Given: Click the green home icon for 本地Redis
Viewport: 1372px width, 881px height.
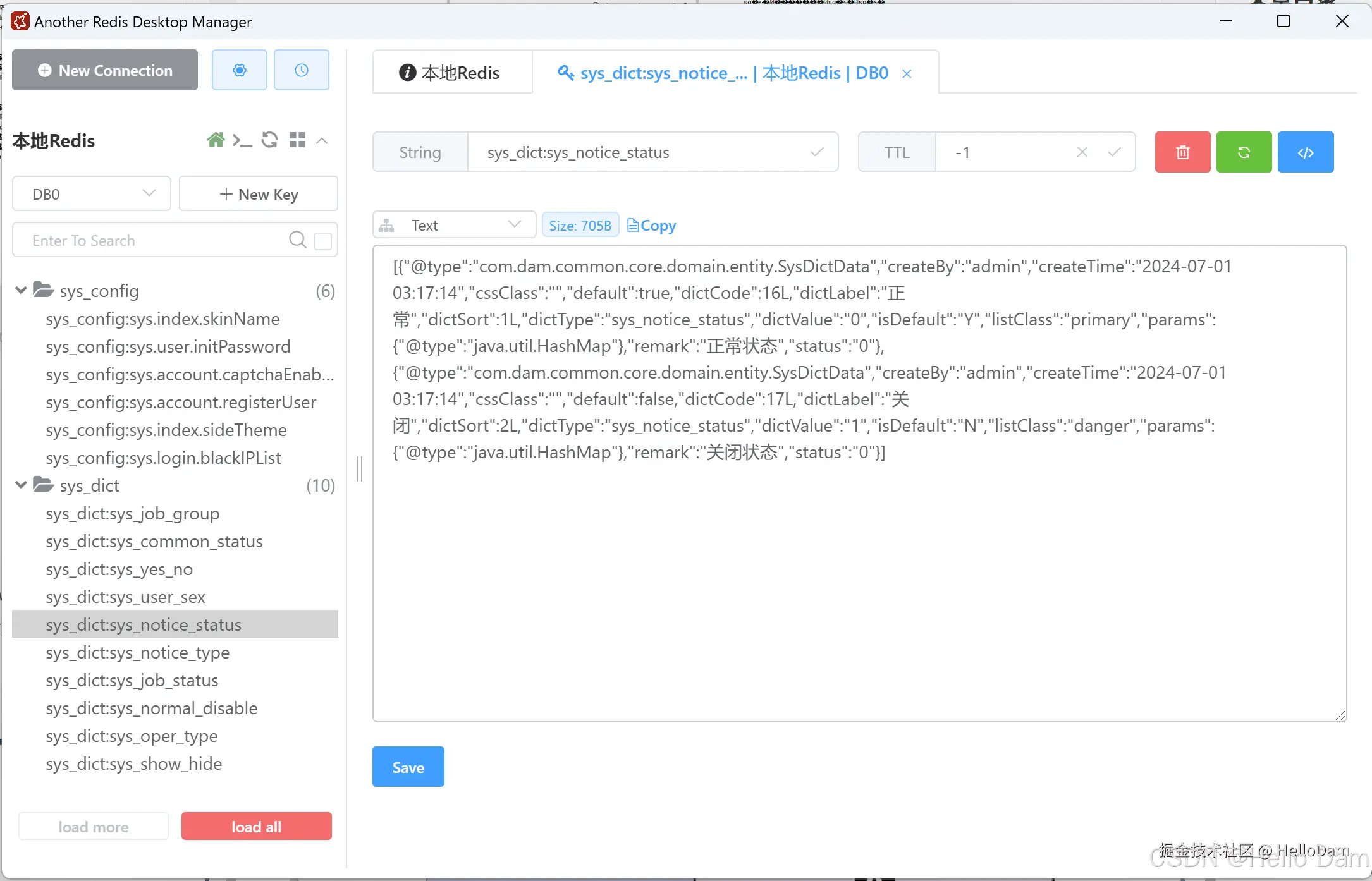Looking at the screenshot, I should point(216,140).
